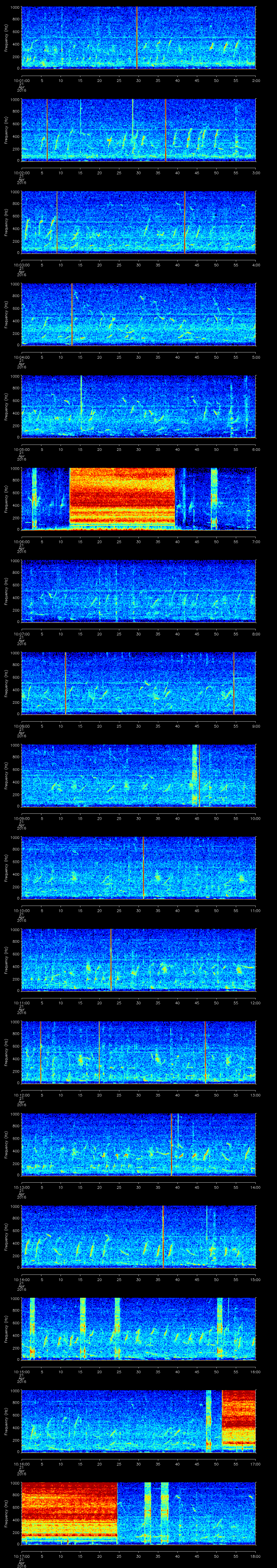Click the red noise block starting the 10:17:00 panel
Viewport: 277px width, 1568px height.
[69, 1513]
